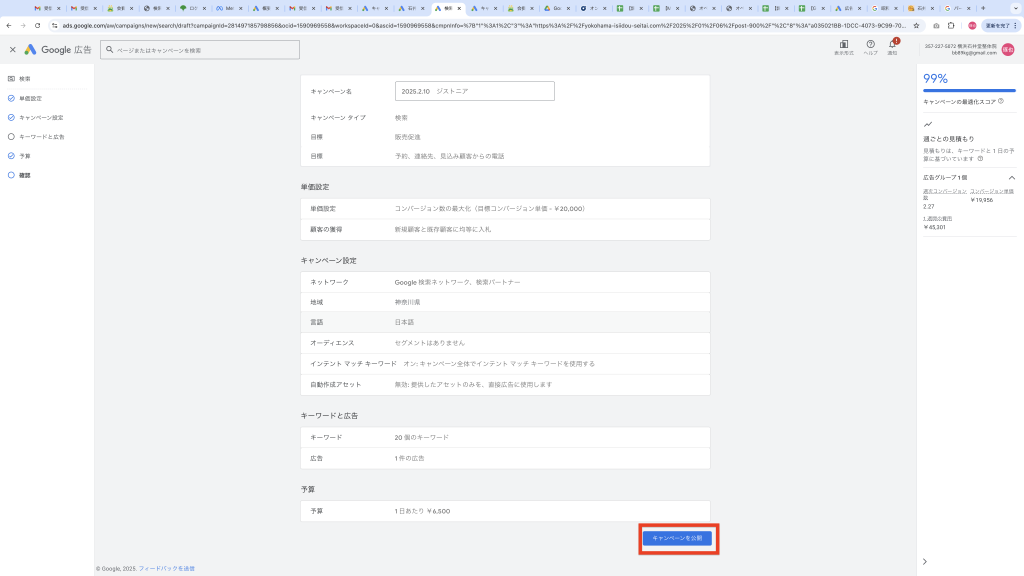The image size is (1024, 576).
Task: Expand the right panel bottom chevron
Action: [924, 561]
